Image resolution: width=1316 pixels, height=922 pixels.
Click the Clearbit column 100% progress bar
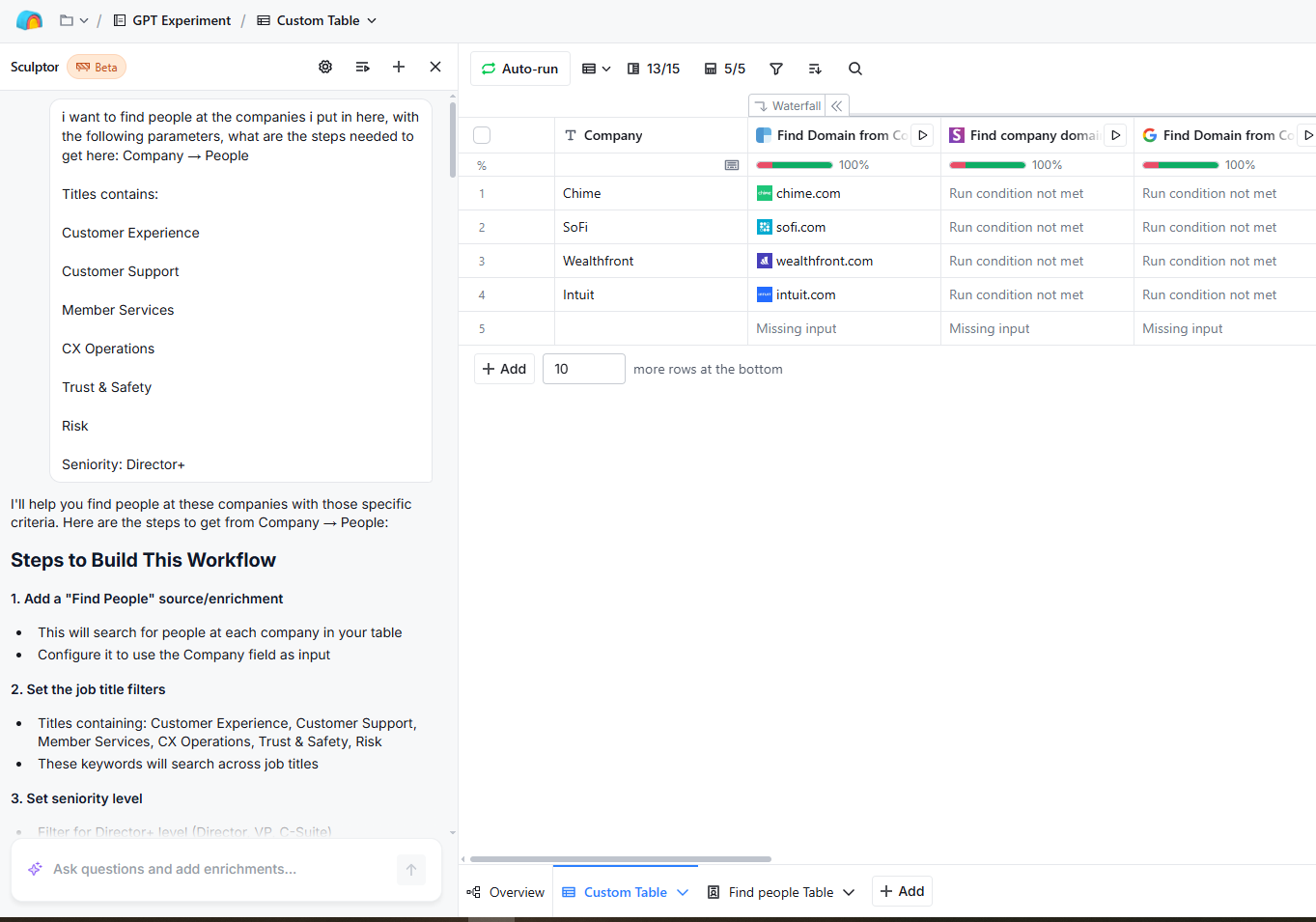tap(794, 165)
